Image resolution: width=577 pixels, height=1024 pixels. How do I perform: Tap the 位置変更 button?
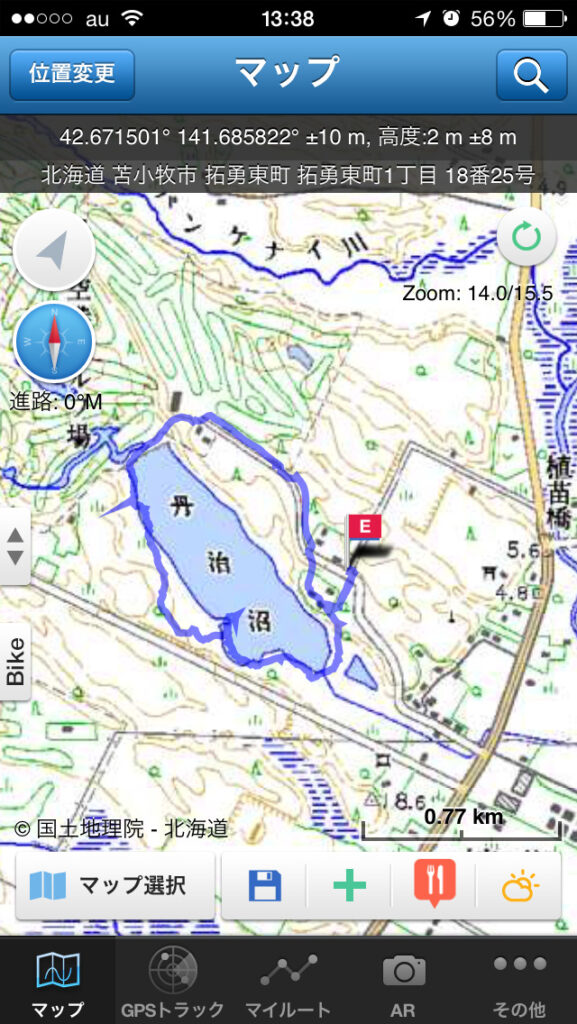pos(72,74)
